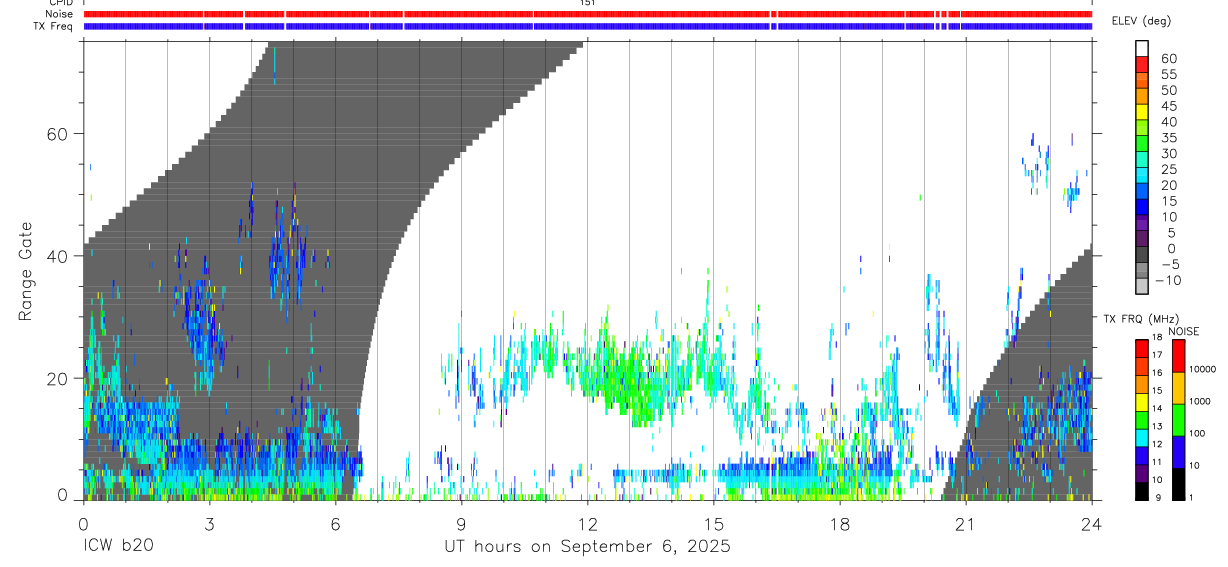Click the '3' tick on UT hours axis
This screenshot has height=567, width=1228.
tap(209, 523)
